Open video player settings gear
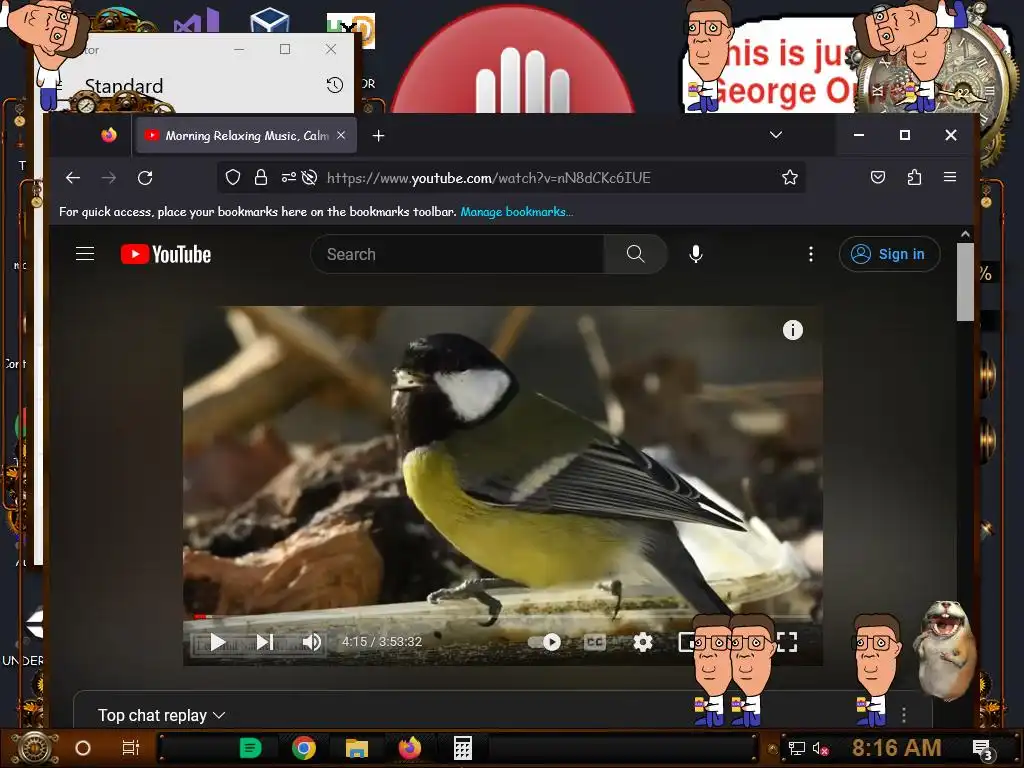 [643, 643]
